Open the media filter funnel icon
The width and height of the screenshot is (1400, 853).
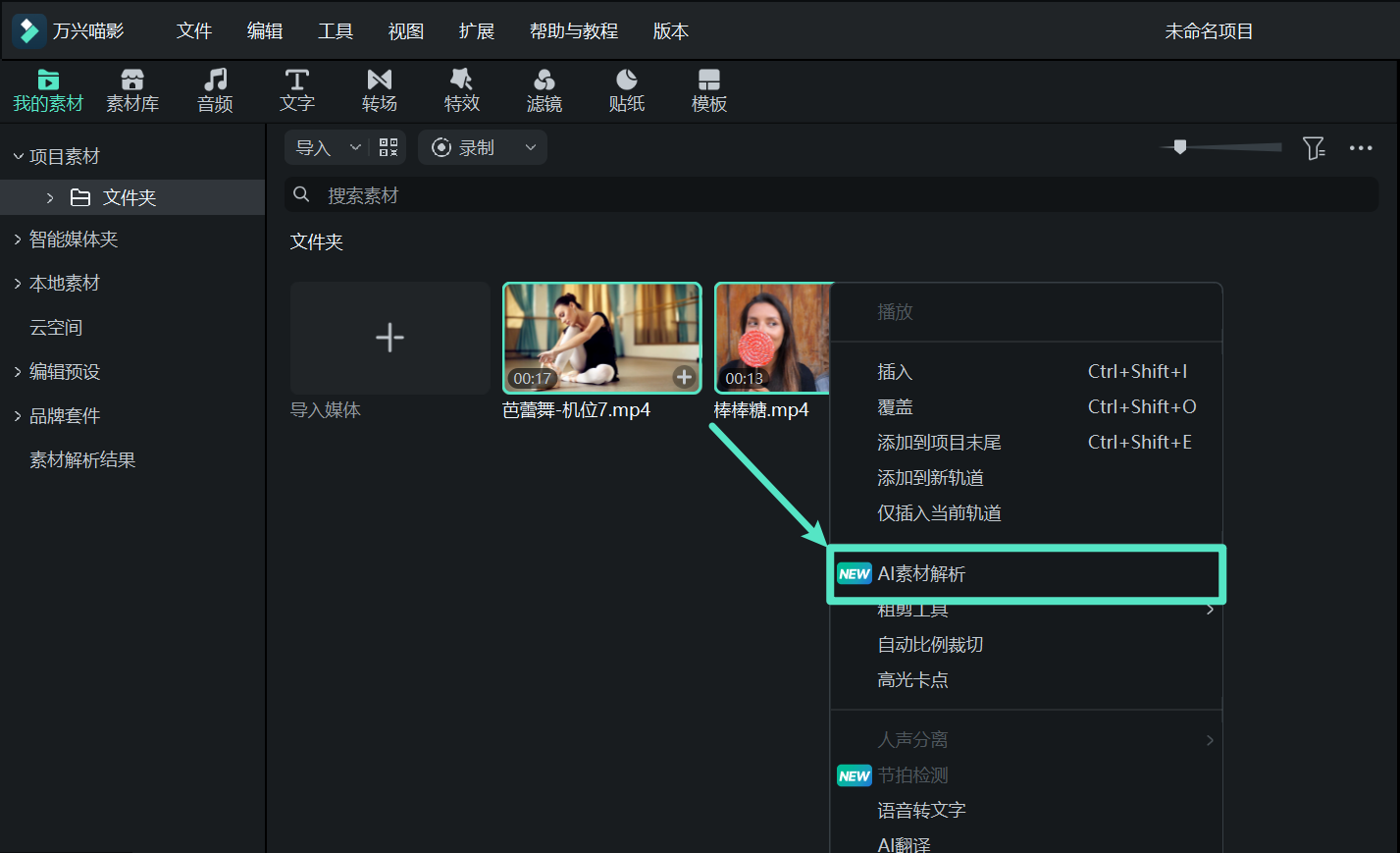(1314, 148)
